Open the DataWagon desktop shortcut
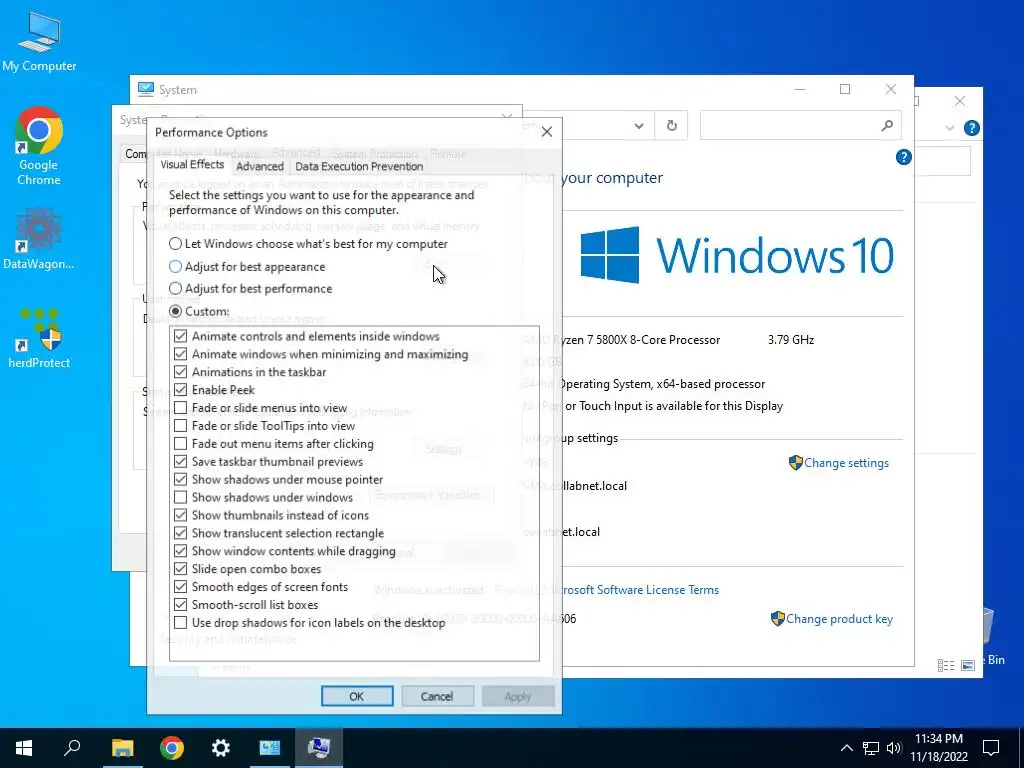The width and height of the screenshot is (1024, 768). [39, 238]
